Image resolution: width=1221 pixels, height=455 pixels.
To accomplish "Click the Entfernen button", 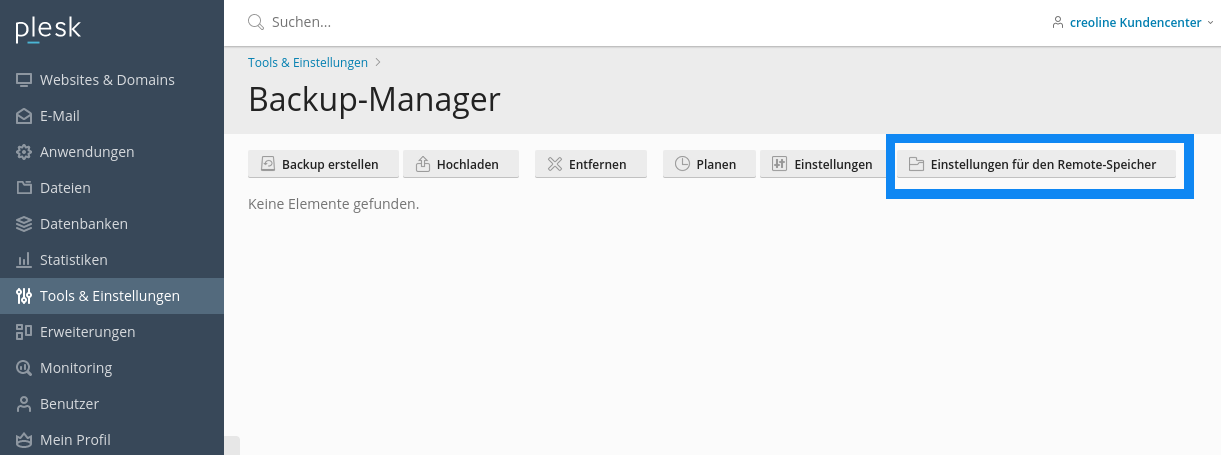I will click(x=591, y=164).
